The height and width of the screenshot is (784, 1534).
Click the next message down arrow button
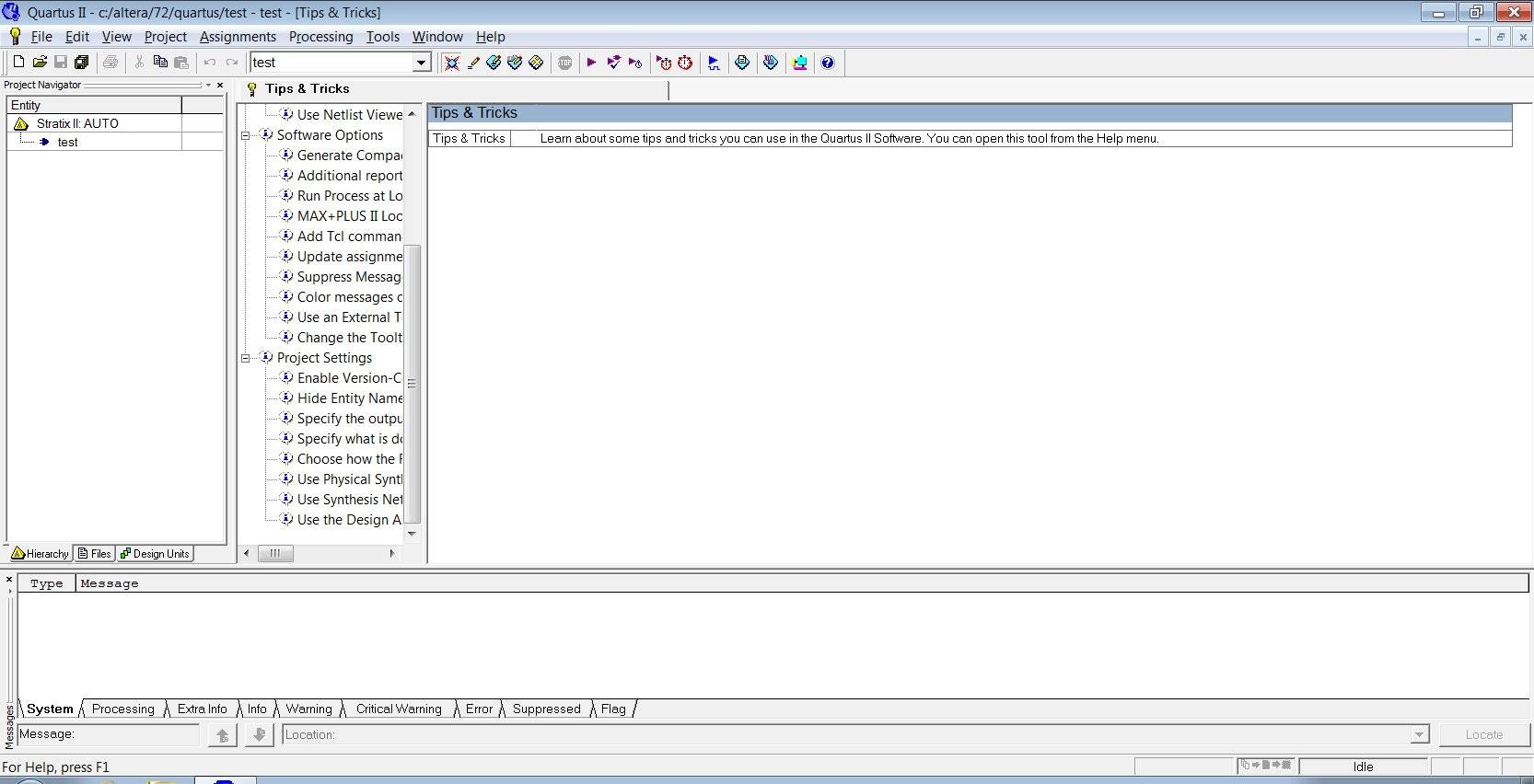[x=260, y=734]
